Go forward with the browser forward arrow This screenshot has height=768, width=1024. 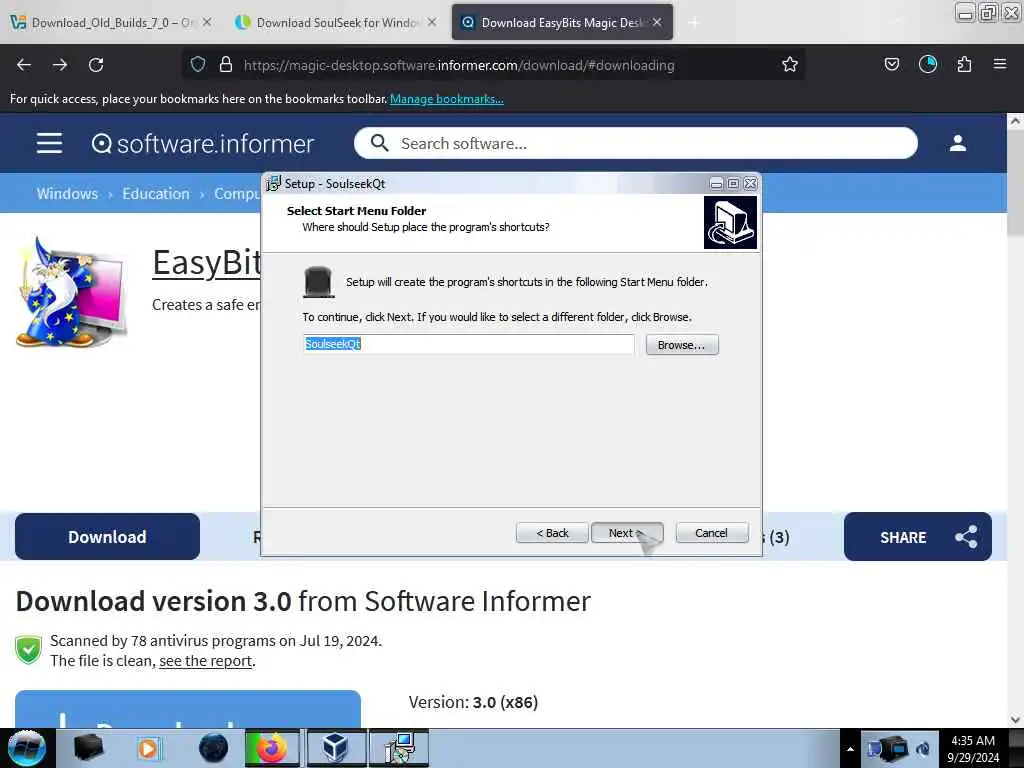60,65
